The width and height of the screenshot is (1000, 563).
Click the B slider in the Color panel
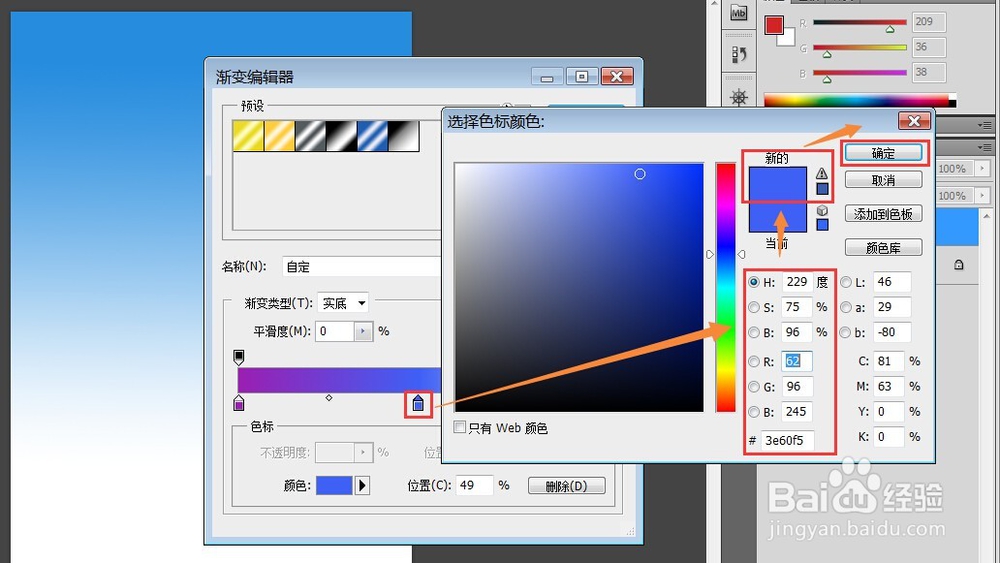860,73
